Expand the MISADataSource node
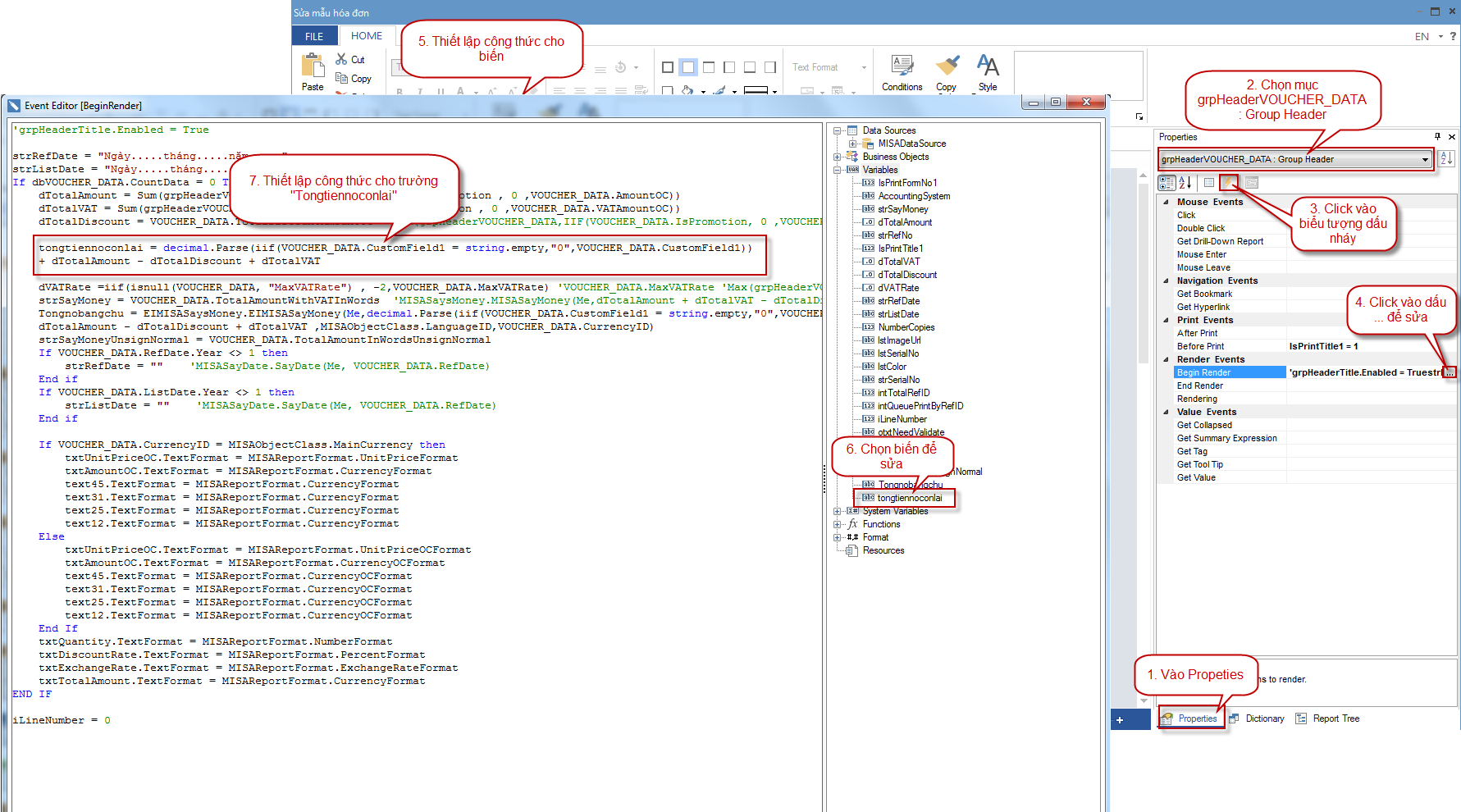 852,144
